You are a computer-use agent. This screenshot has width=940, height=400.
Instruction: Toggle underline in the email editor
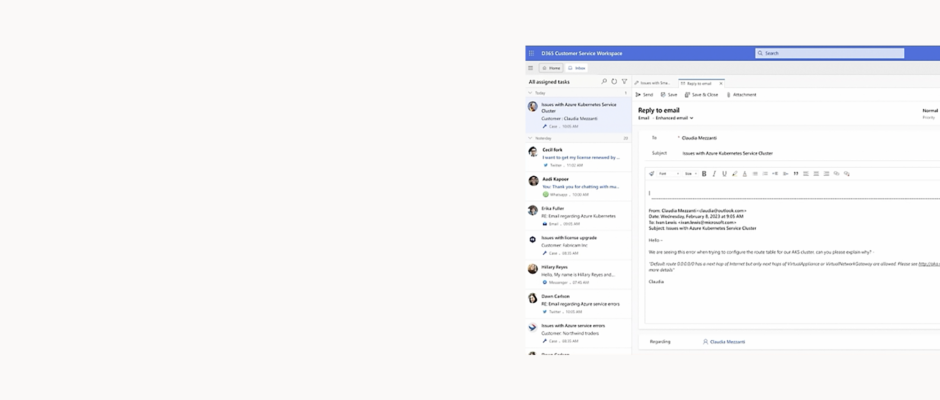(724, 174)
